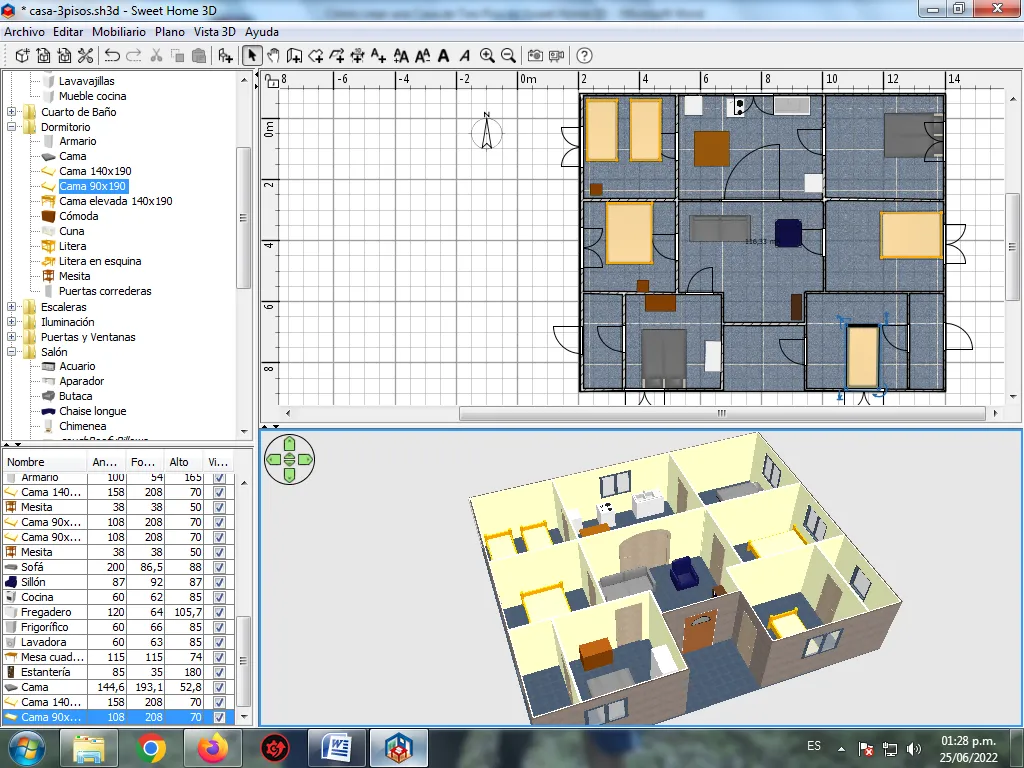Click the New home toolbar icon

pyautogui.click(x=22, y=56)
